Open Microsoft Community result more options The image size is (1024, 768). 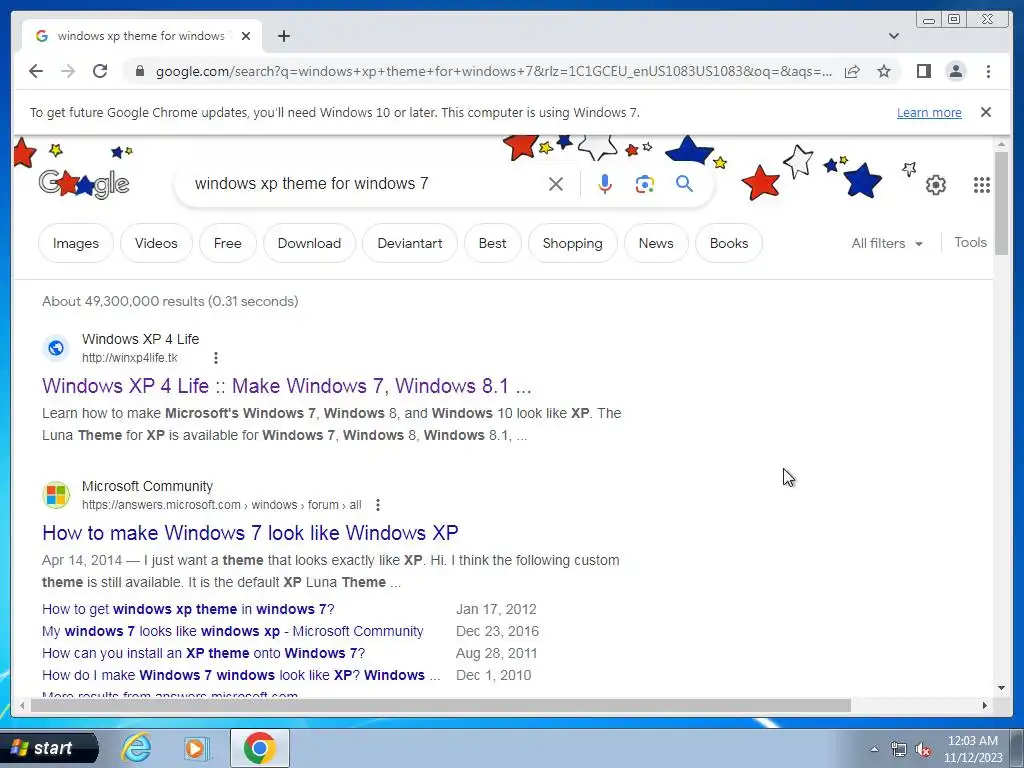tap(377, 505)
